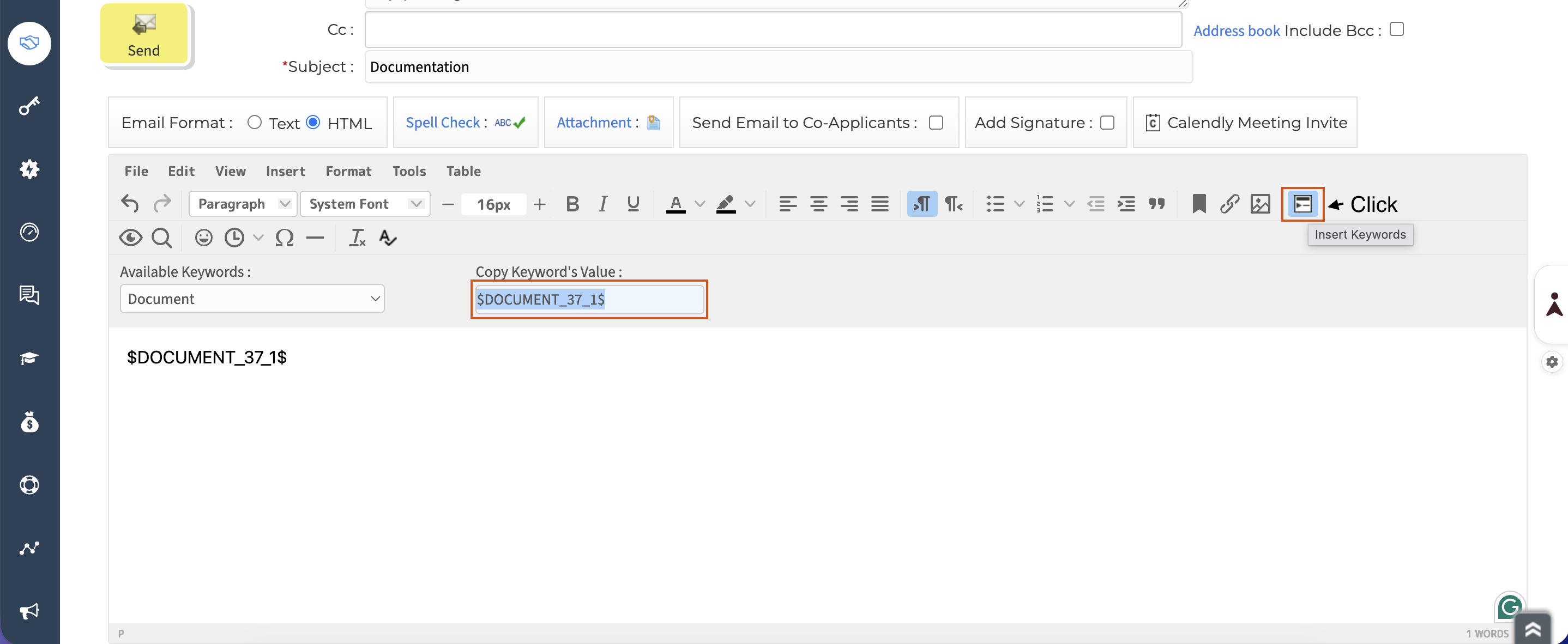Insert a horizontal line
Viewport: 1568px width, 644px height.
click(315, 238)
